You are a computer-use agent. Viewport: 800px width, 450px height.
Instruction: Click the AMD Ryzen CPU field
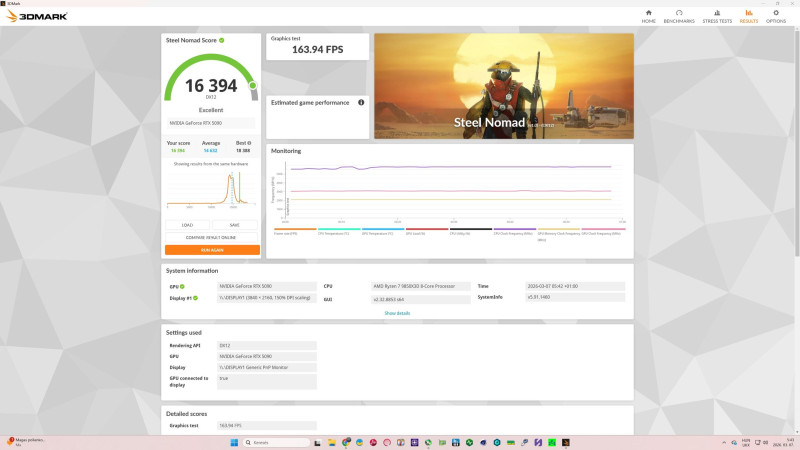tap(420, 286)
